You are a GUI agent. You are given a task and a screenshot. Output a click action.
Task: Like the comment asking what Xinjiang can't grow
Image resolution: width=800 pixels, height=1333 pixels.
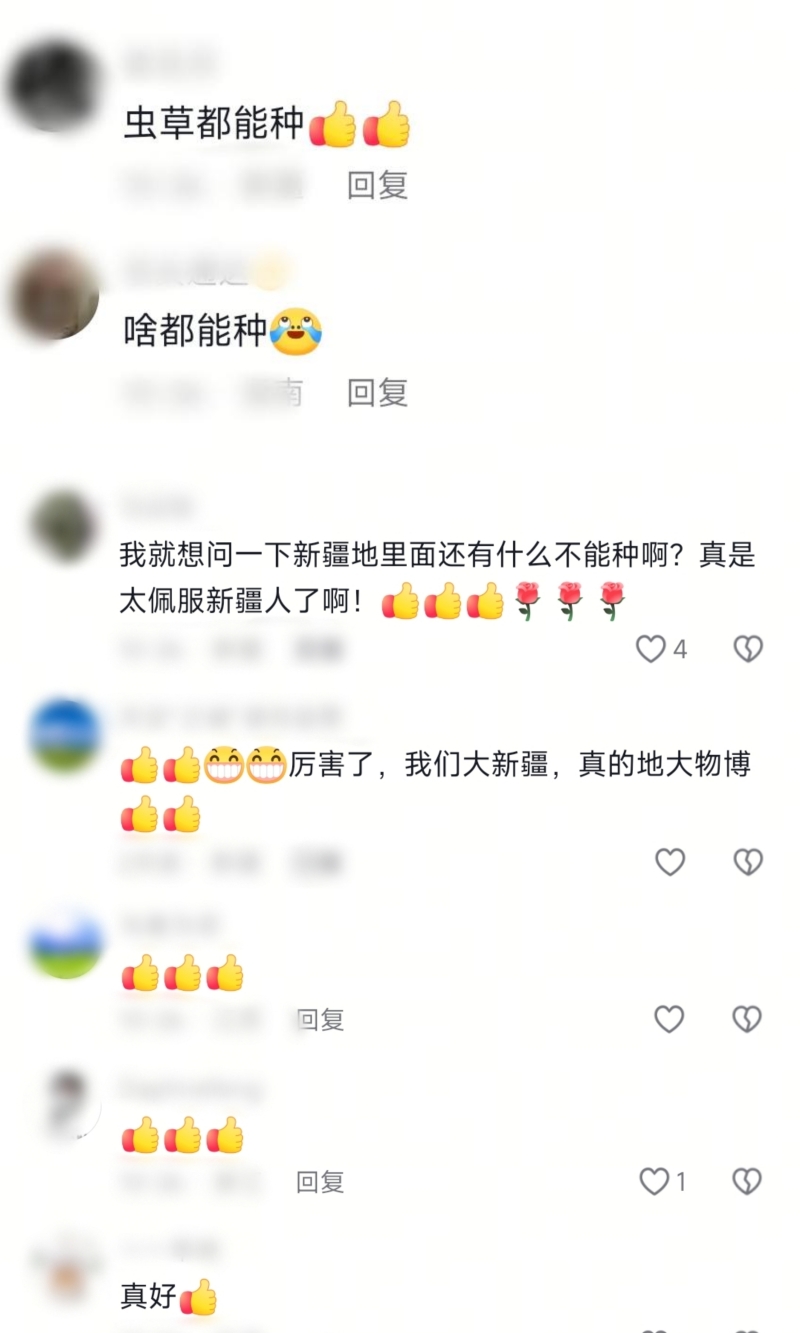[651, 649]
